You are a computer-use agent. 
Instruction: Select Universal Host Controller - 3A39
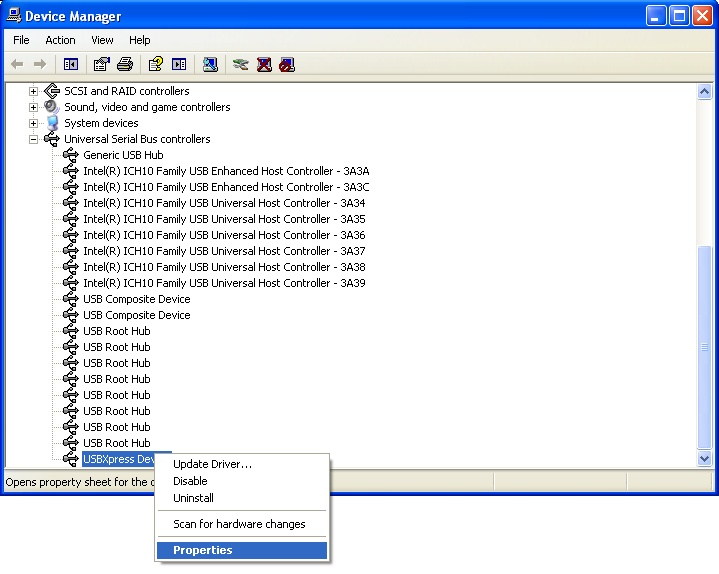coord(224,283)
